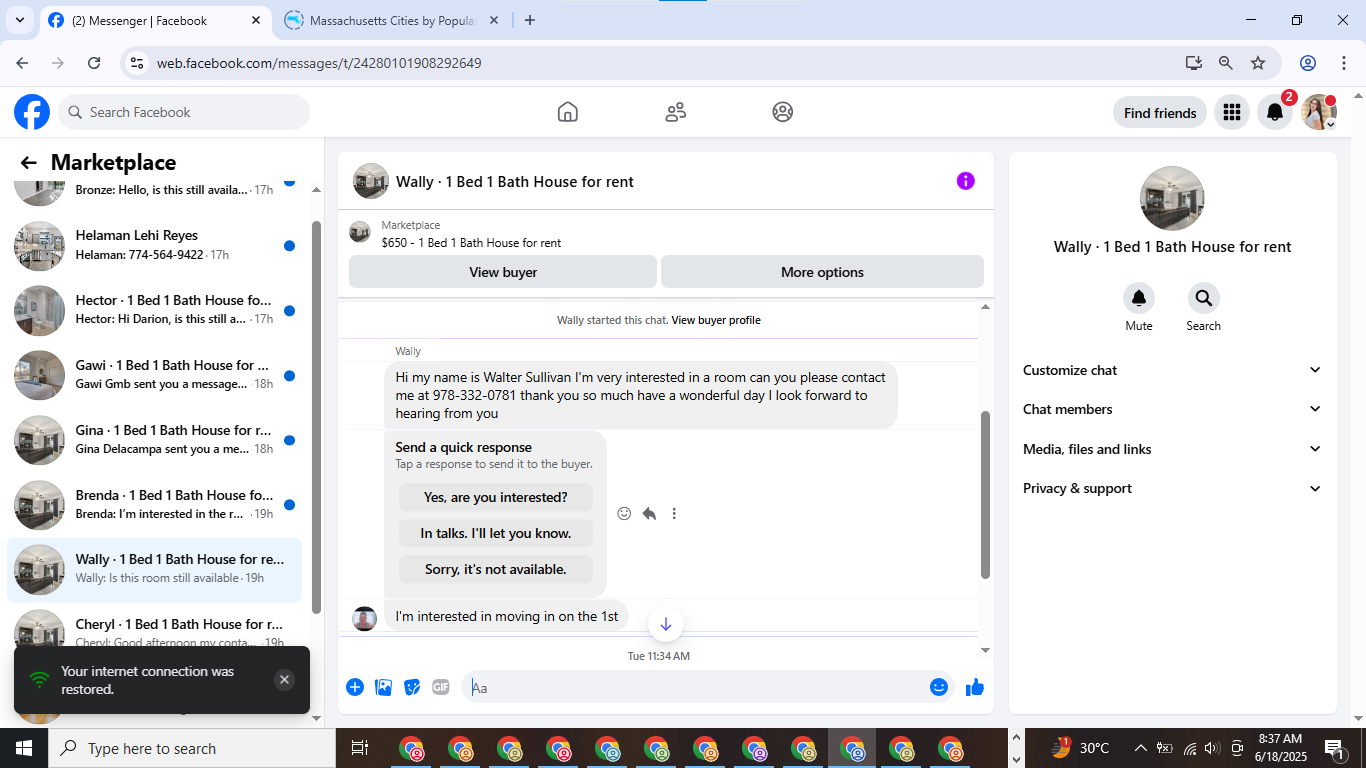Viewport: 1366px width, 768px height.
Task: Attach a photo using the image icon
Action: coord(383,687)
